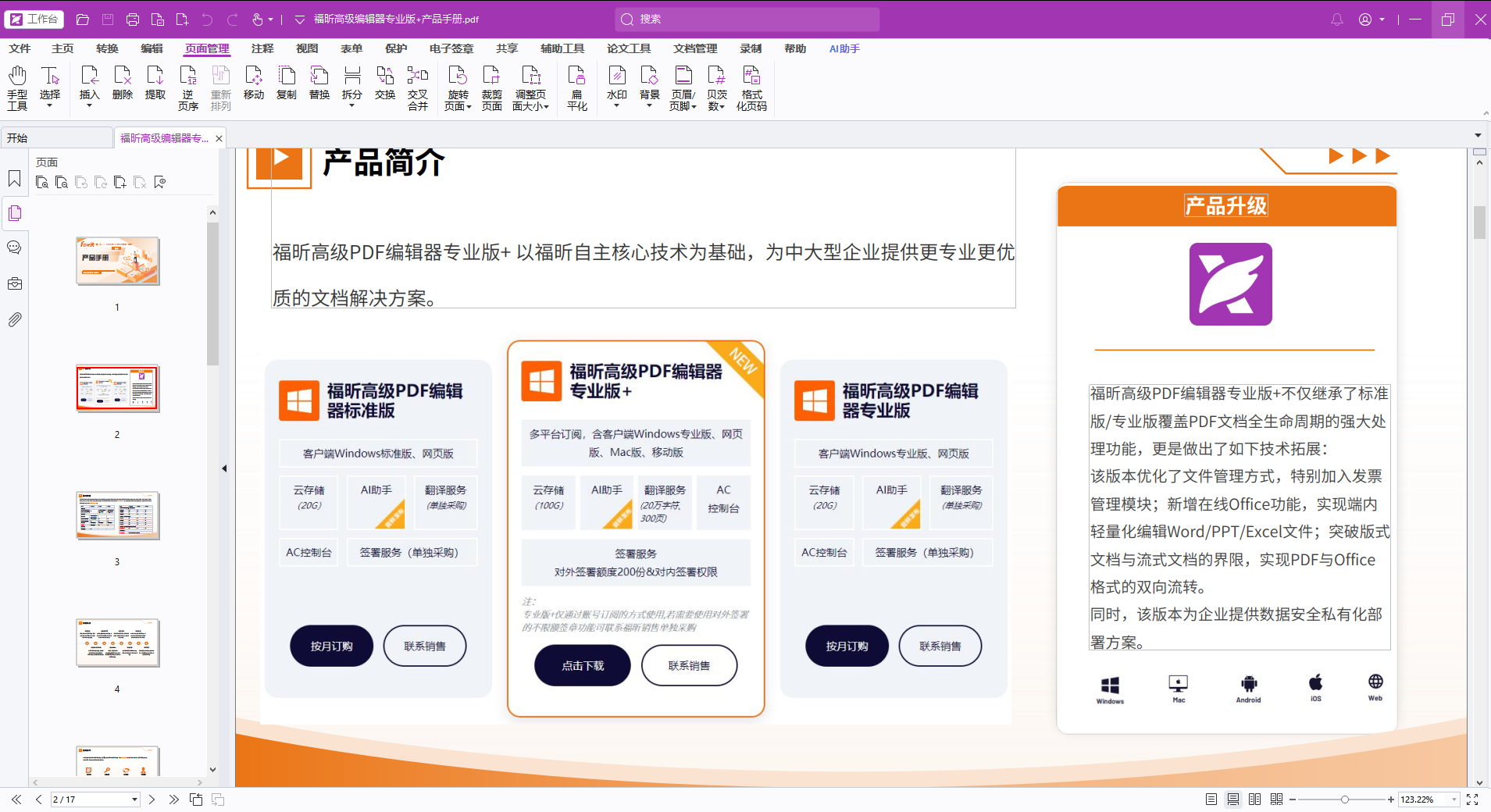Click the 逆页序 (reverse page order) tool

click(x=188, y=87)
